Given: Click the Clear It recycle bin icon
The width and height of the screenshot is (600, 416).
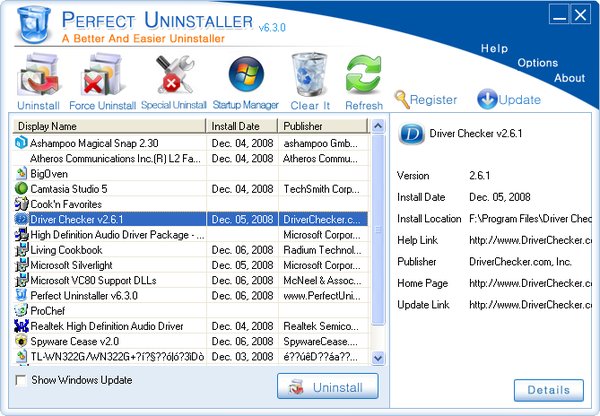Looking at the screenshot, I should [x=310, y=74].
